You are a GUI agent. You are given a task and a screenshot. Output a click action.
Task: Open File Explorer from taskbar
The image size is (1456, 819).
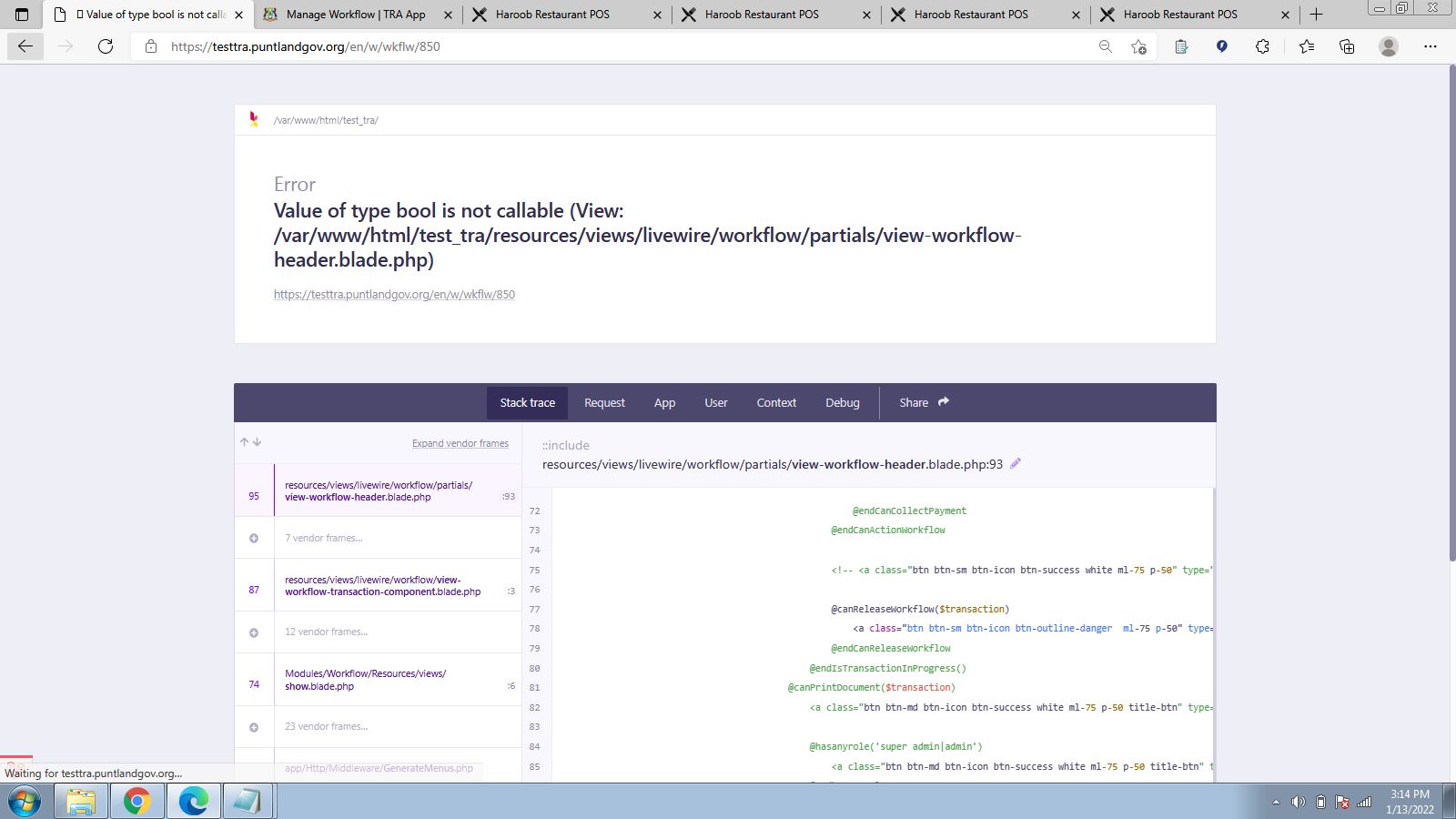(81, 802)
